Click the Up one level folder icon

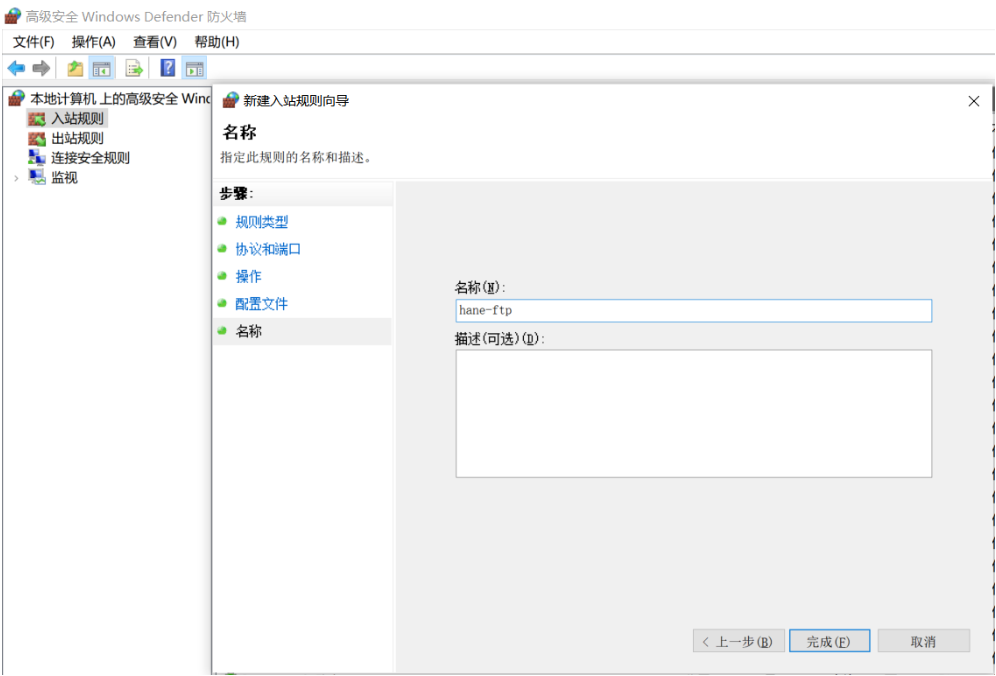(75, 68)
